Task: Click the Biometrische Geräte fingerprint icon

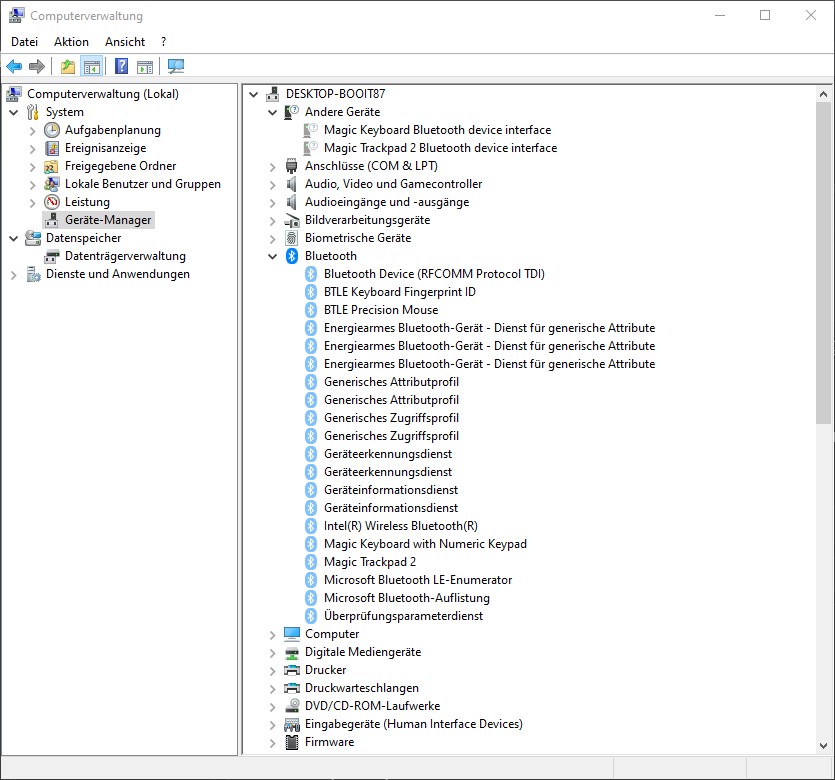Action: point(292,238)
